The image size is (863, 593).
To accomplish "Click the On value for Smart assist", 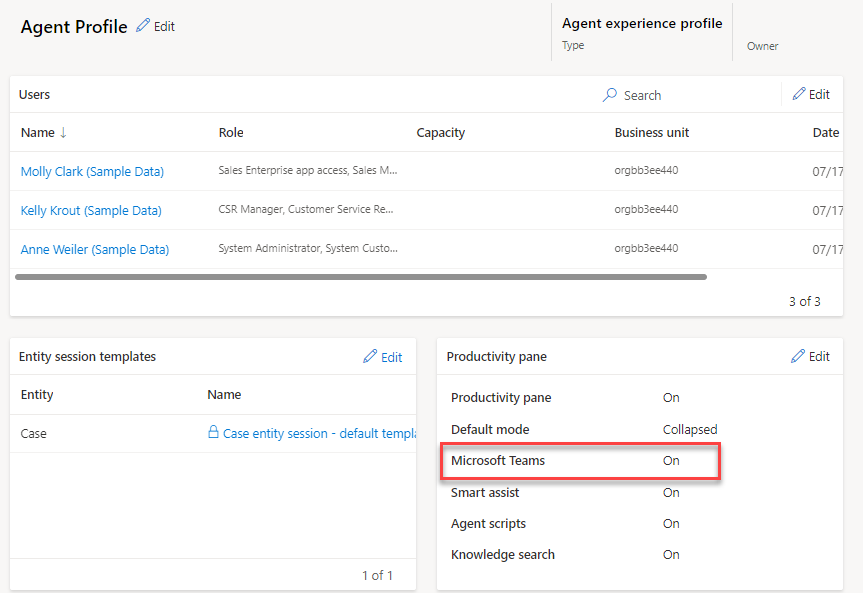I will (671, 493).
